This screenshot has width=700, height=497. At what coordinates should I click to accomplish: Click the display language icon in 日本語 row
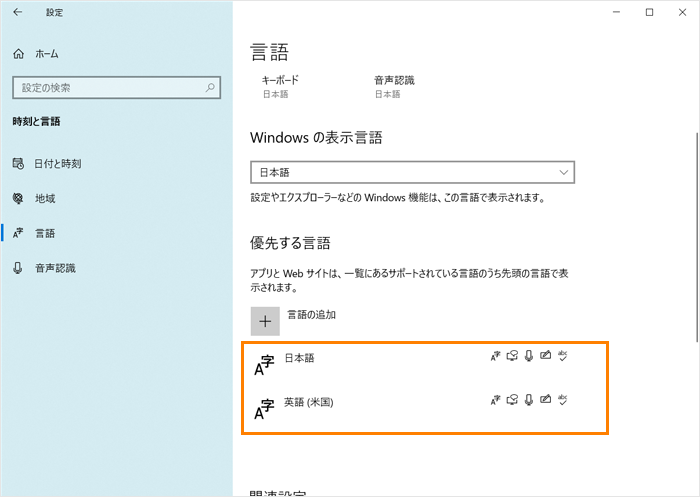[x=496, y=356]
